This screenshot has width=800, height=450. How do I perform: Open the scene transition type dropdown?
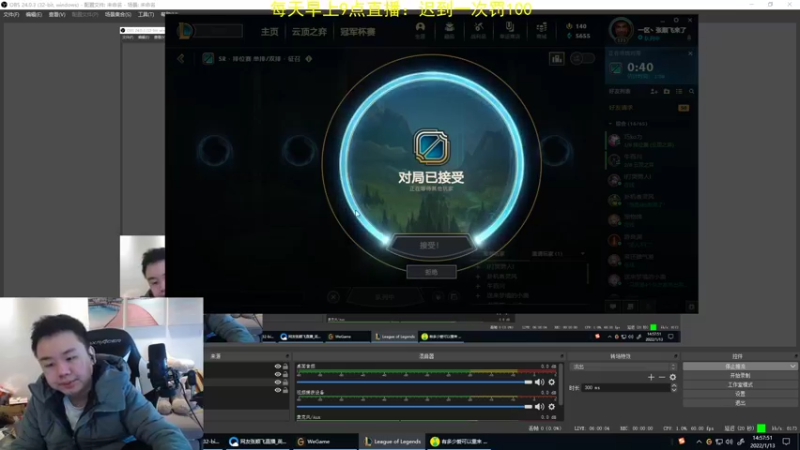[x=623, y=367]
